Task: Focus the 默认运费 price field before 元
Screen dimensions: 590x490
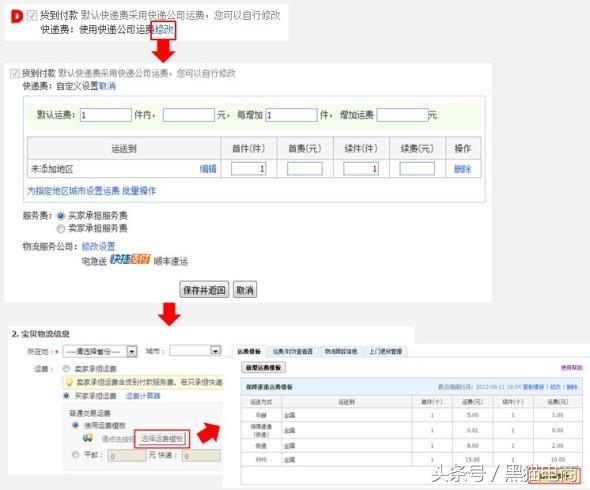Action: (x=189, y=115)
